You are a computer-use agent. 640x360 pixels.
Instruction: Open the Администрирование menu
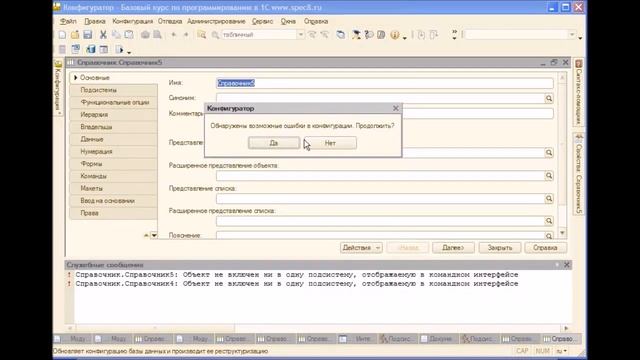coord(216,21)
